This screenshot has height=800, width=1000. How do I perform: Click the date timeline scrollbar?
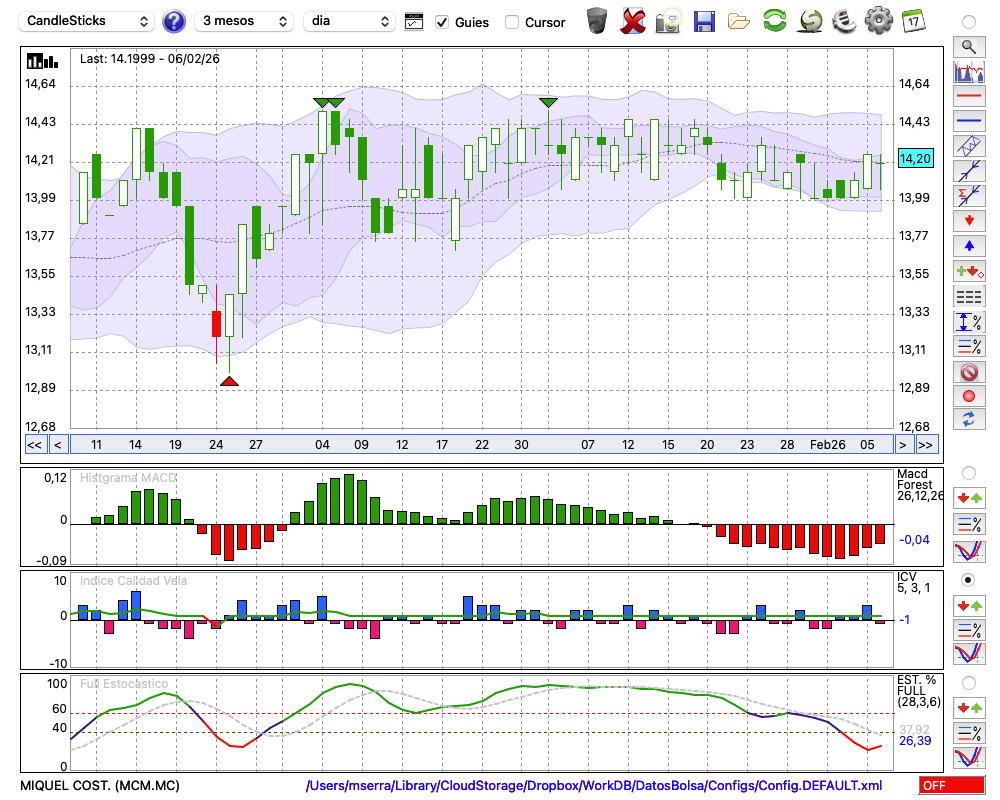pos(482,445)
